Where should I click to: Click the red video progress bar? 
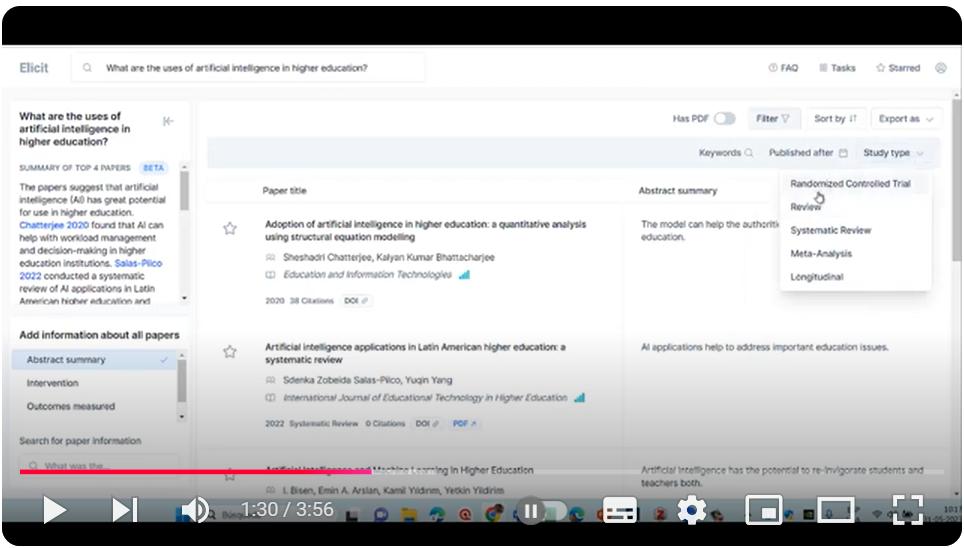pos(196,472)
